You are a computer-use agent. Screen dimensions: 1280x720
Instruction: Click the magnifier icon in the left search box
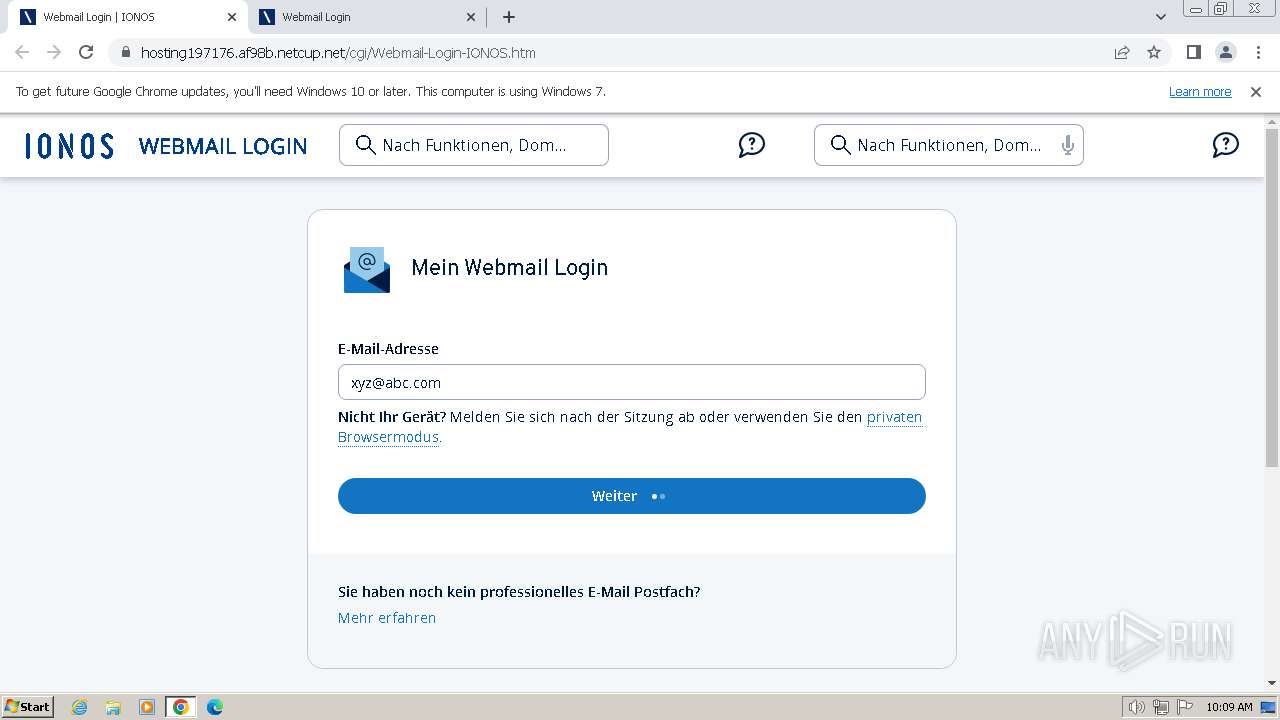coord(366,145)
